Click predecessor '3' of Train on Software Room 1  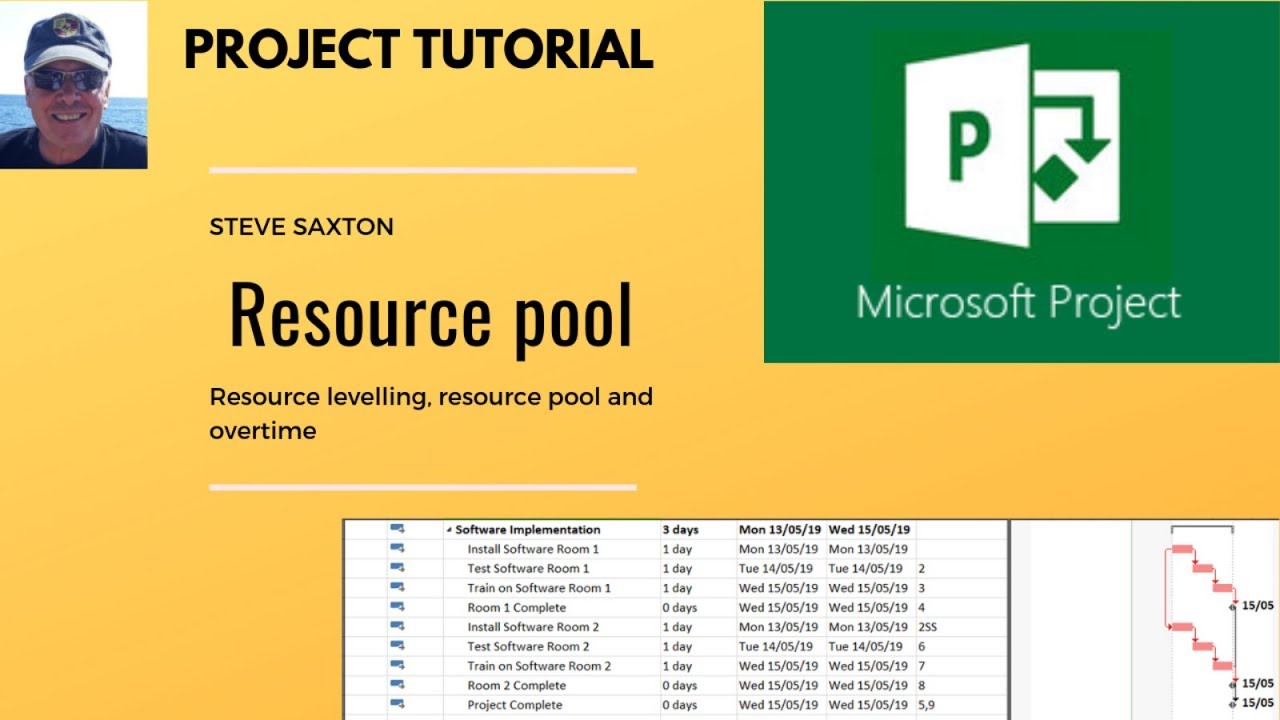[921, 588]
